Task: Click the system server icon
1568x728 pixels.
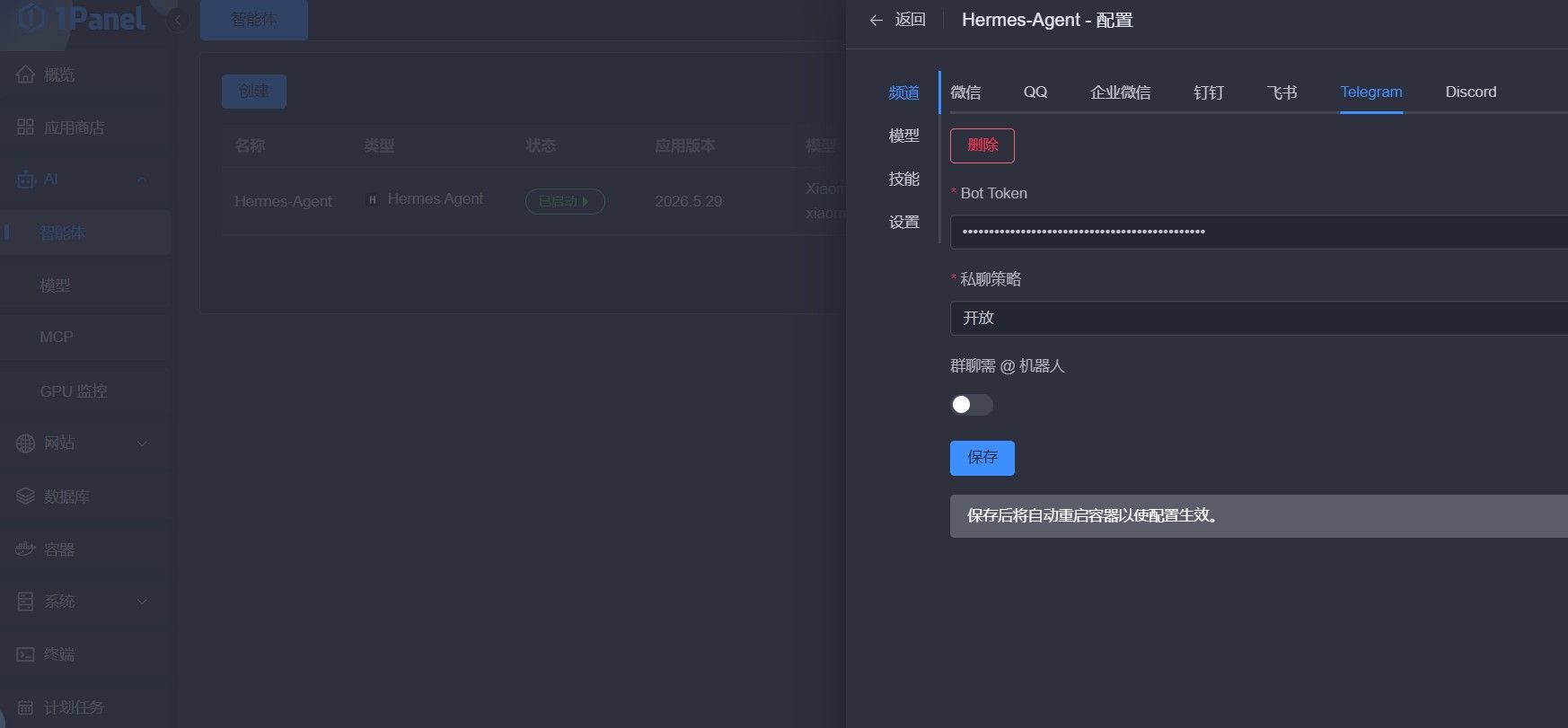Action: coord(25,601)
